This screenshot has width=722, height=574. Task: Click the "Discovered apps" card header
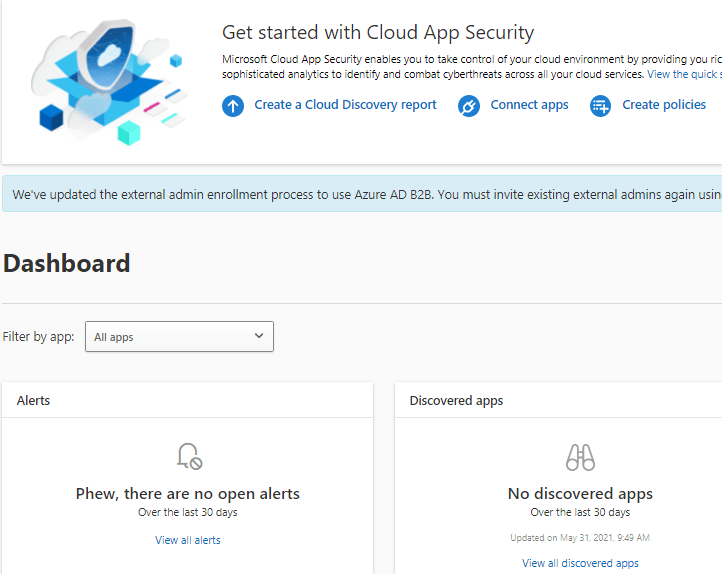[456, 400]
